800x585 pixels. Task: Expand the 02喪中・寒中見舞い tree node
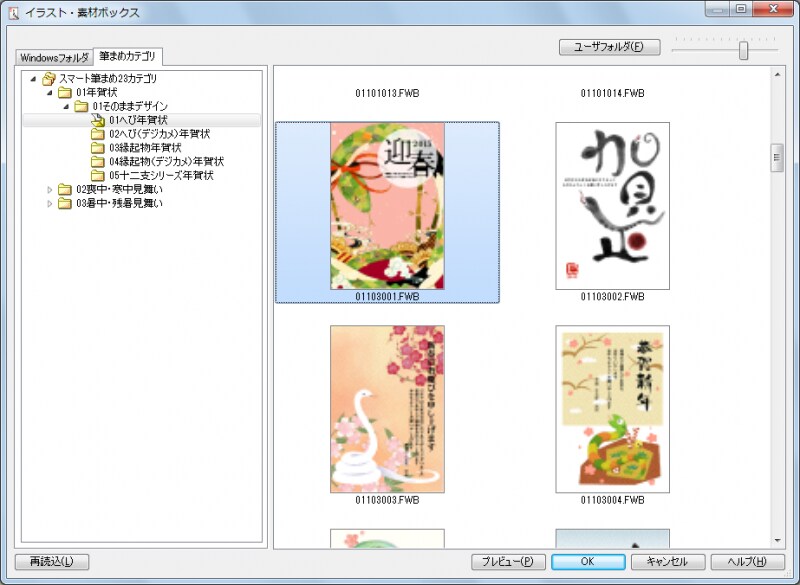(50, 190)
